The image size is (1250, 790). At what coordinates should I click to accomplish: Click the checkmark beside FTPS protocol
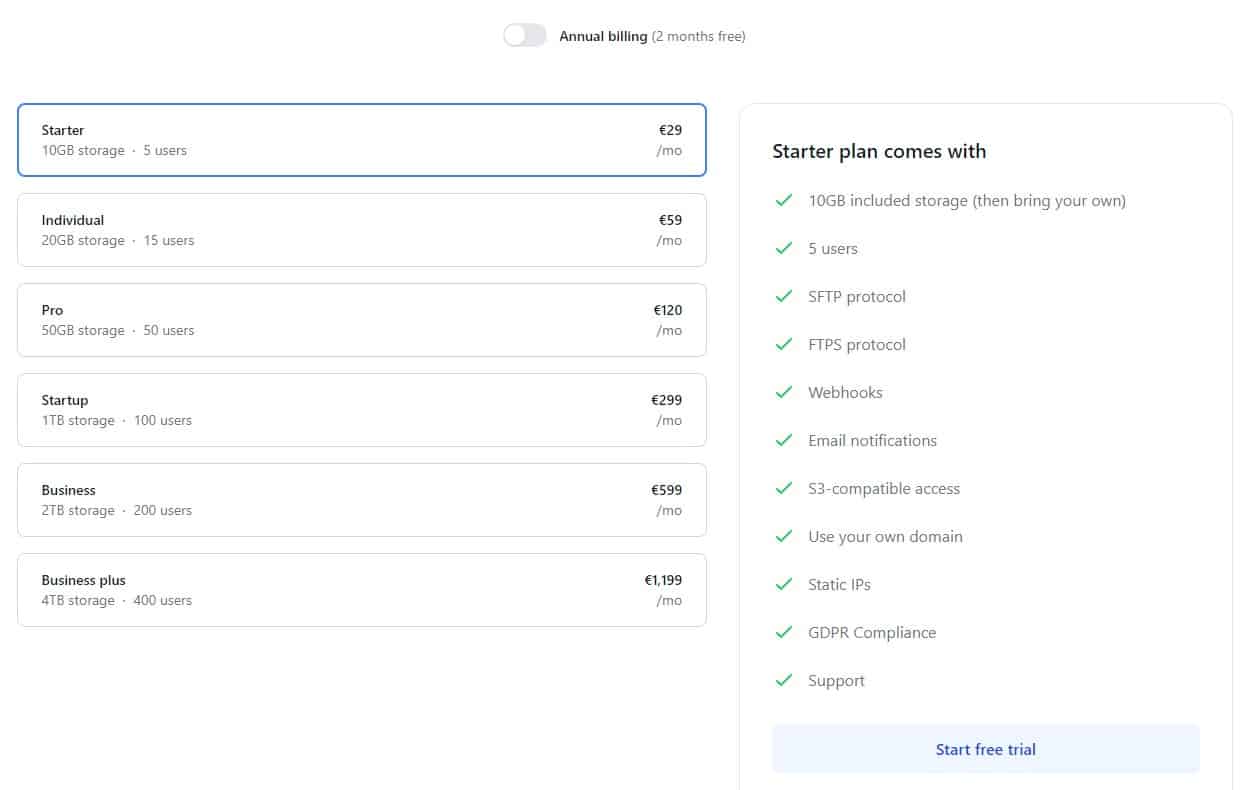click(784, 345)
